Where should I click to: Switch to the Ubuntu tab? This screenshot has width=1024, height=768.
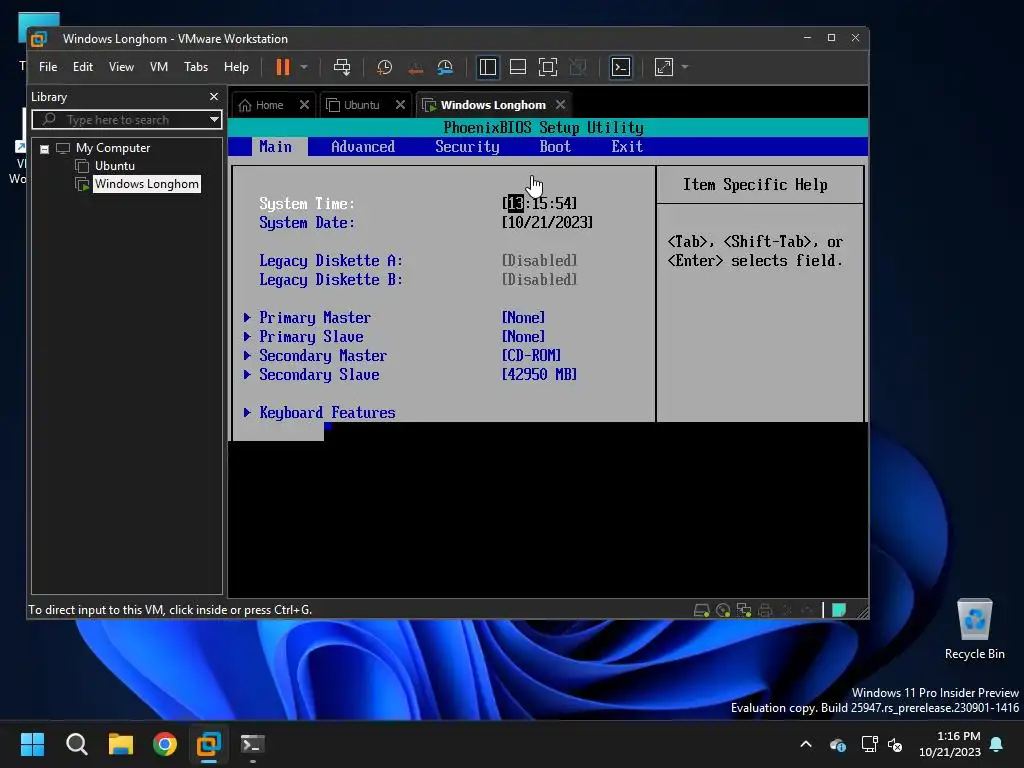point(353,105)
